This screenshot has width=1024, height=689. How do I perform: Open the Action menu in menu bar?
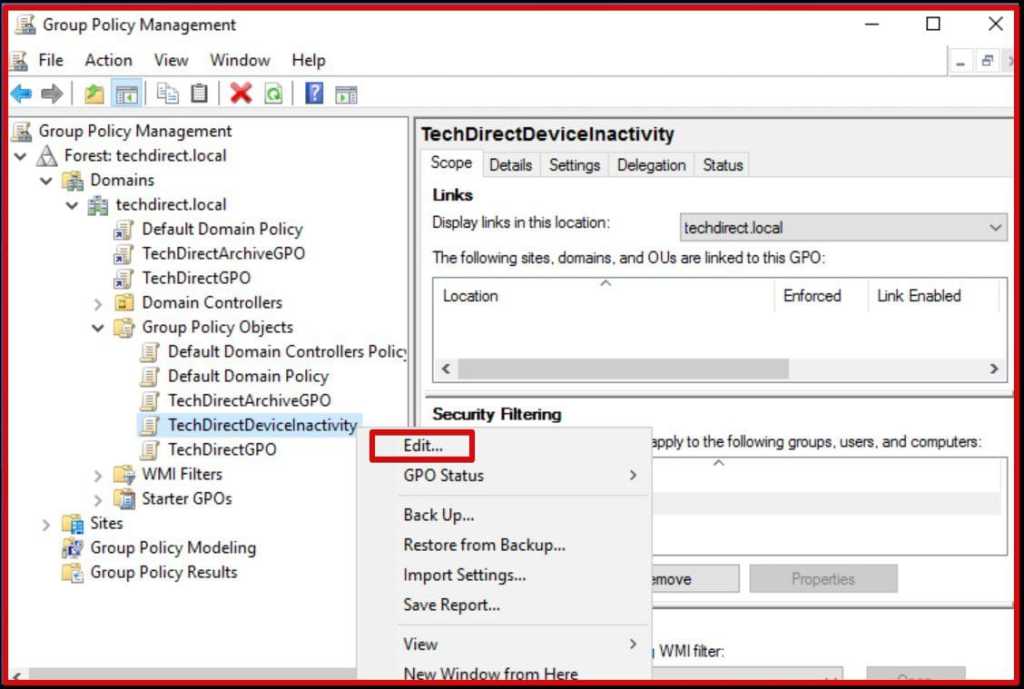108,60
